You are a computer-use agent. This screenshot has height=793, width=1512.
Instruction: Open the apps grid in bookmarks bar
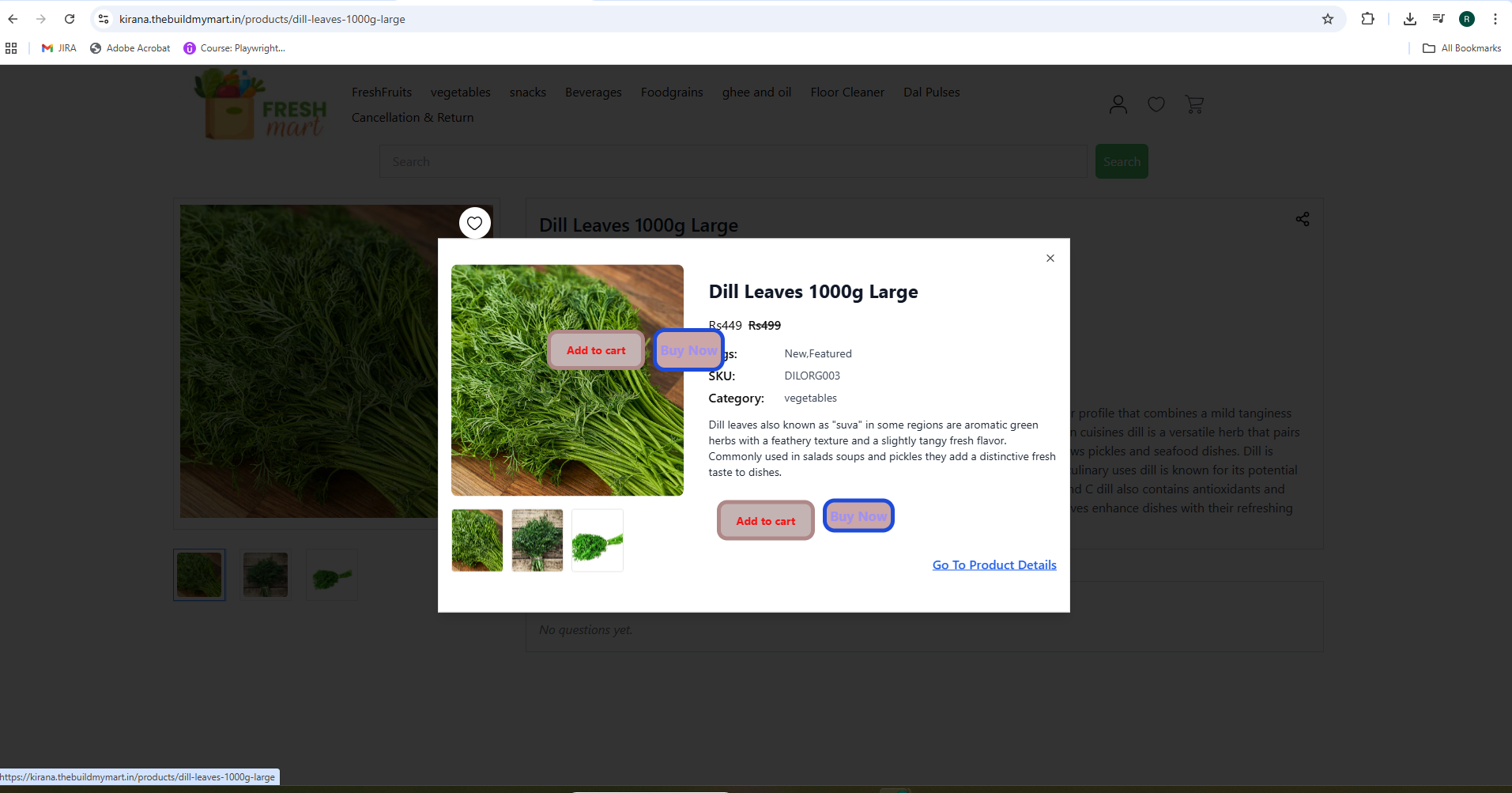(11, 48)
